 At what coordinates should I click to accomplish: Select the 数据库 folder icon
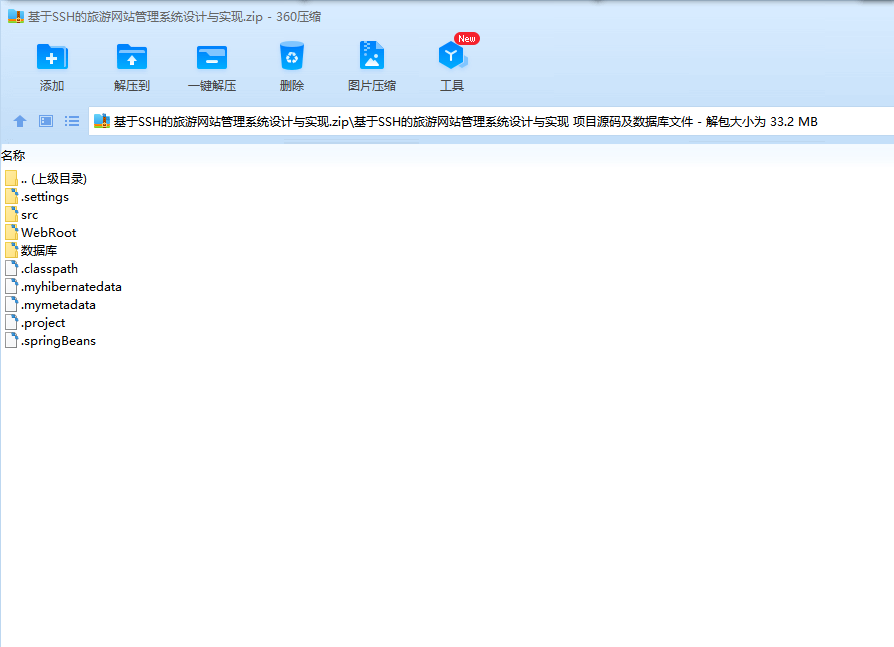(x=11, y=250)
